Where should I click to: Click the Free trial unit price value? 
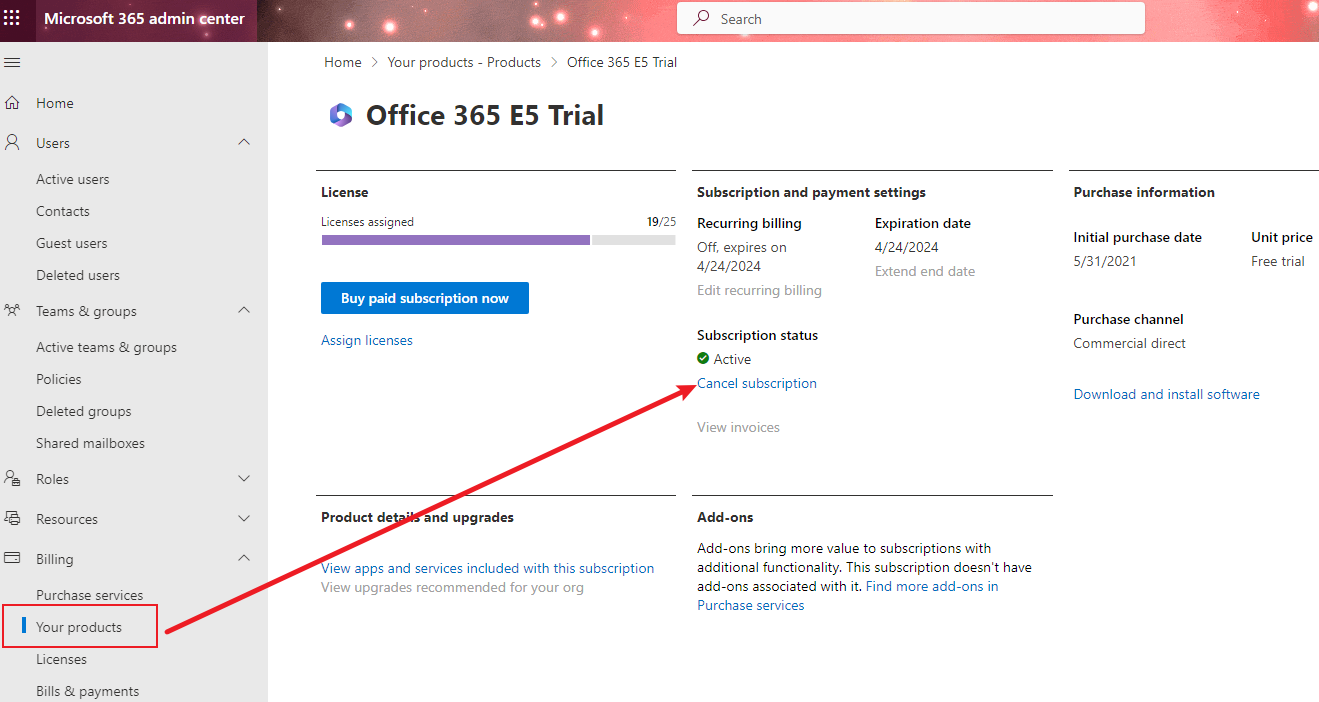(1278, 261)
